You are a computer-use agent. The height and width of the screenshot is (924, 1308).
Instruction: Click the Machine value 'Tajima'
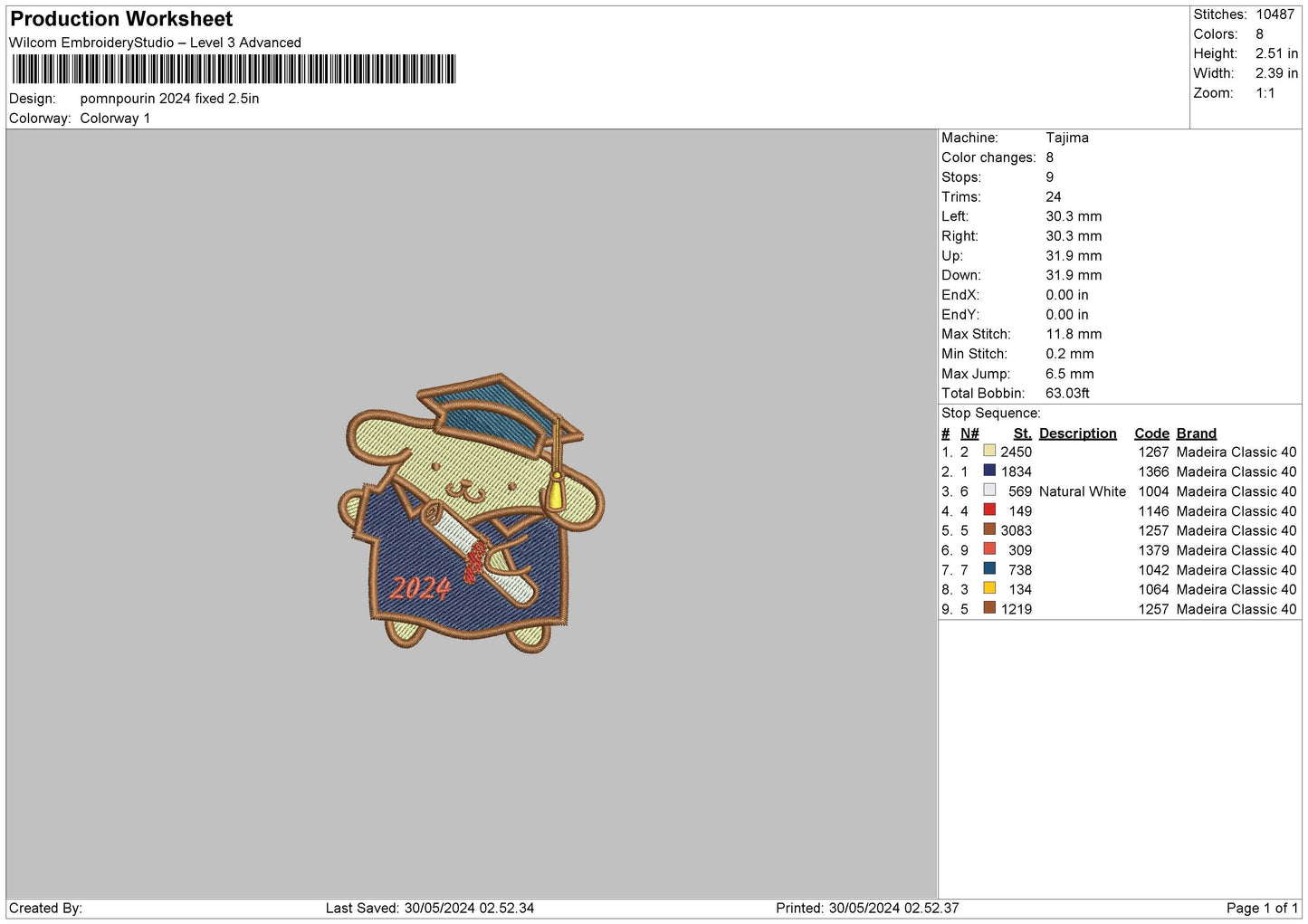[x=1067, y=138]
